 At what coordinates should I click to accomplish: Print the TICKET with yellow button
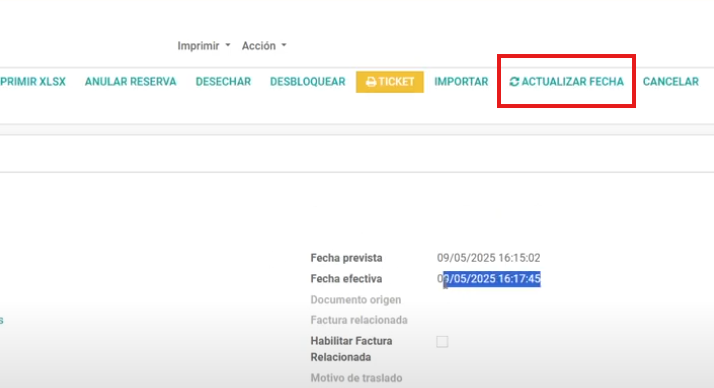coord(390,82)
